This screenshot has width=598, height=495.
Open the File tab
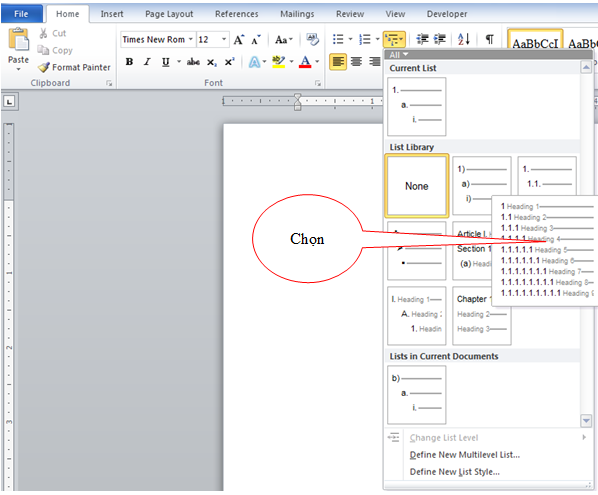tap(21, 14)
